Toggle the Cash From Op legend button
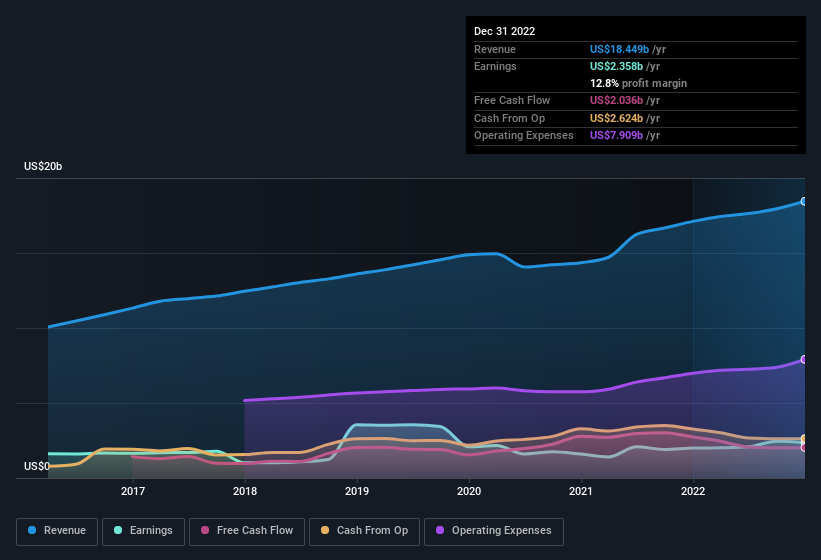The width and height of the screenshot is (821, 560). point(364,531)
